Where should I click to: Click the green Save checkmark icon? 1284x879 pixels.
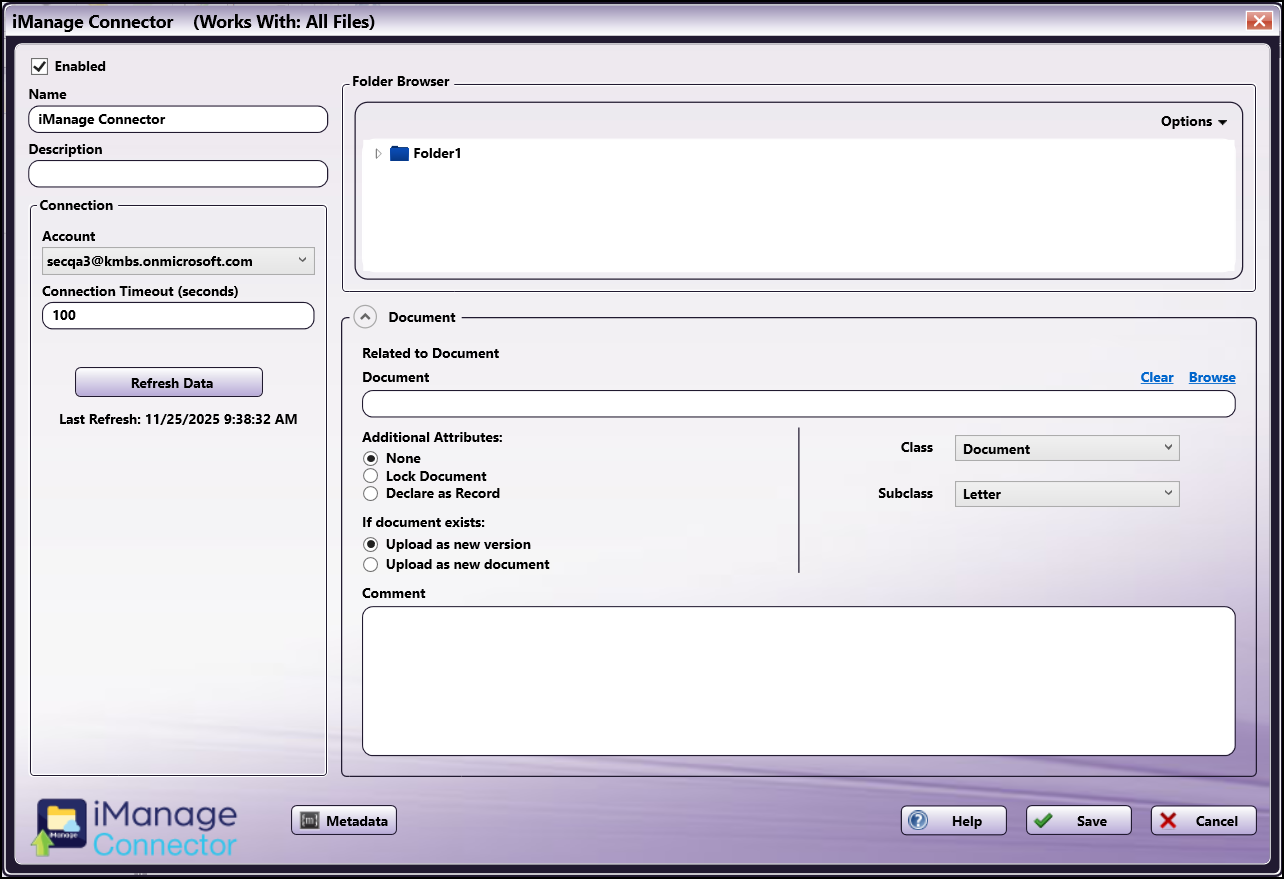pos(1043,820)
